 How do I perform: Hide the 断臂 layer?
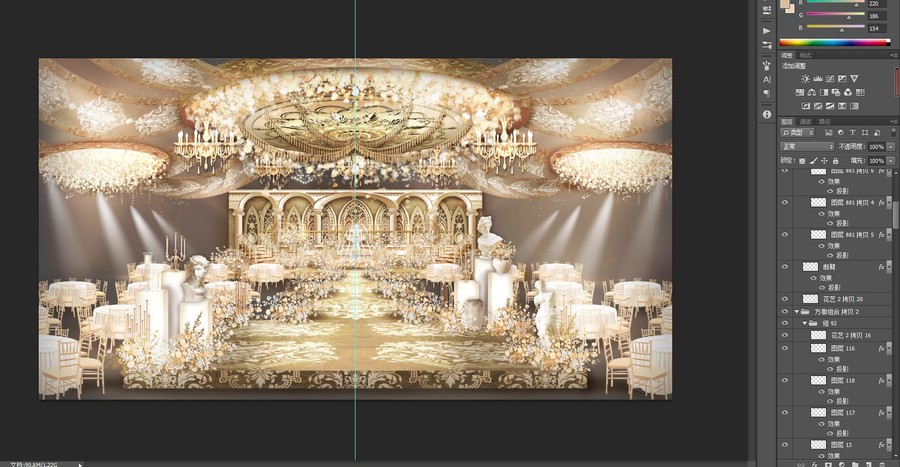[785, 267]
